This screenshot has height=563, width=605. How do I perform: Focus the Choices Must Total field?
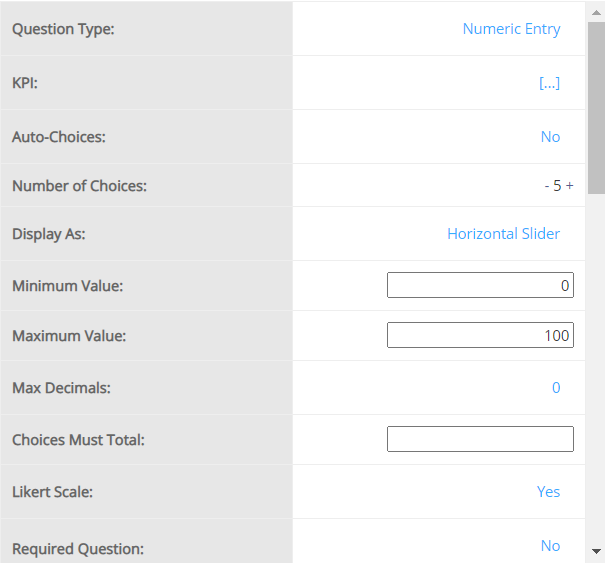(x=480, y=439)
